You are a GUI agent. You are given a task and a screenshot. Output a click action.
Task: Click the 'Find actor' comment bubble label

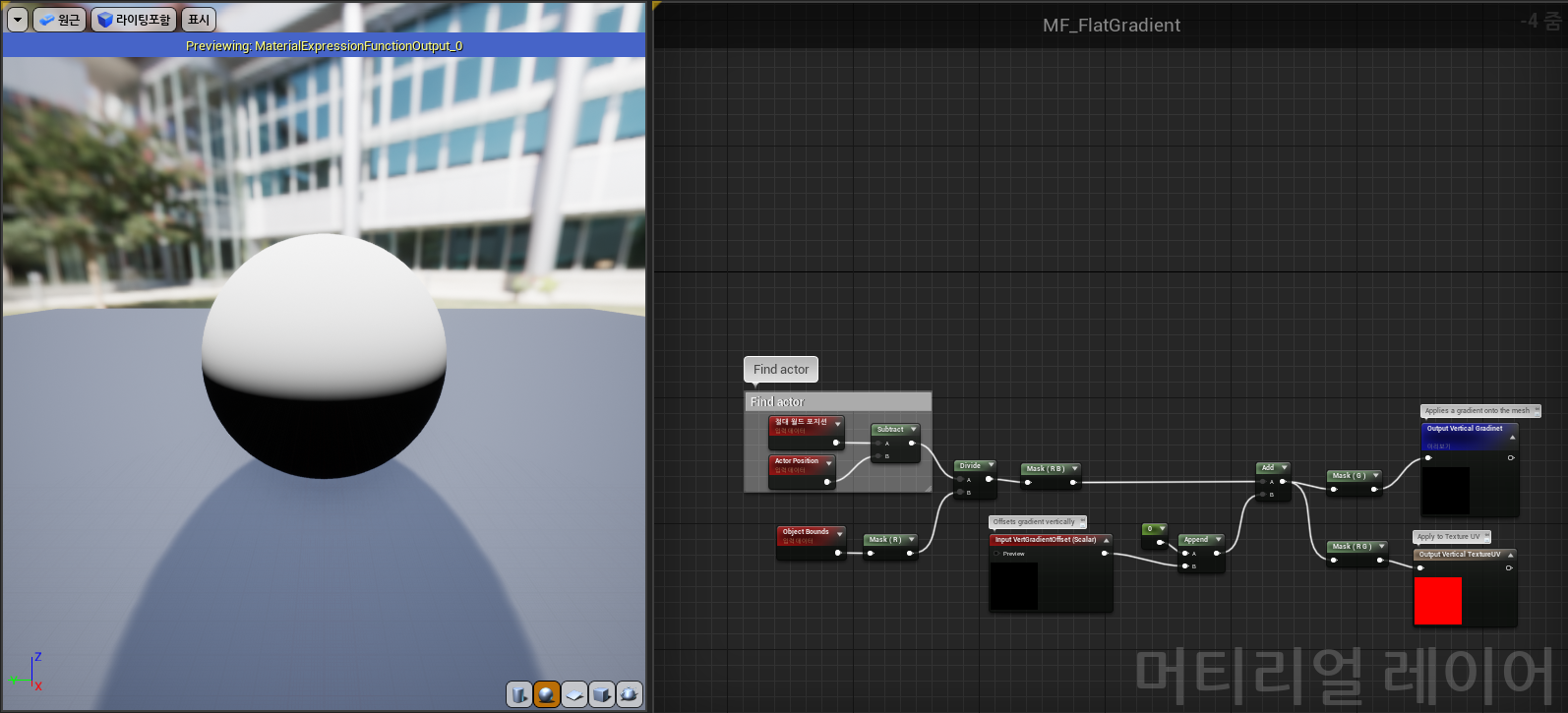pyautogui.click(x=781, y=370)
